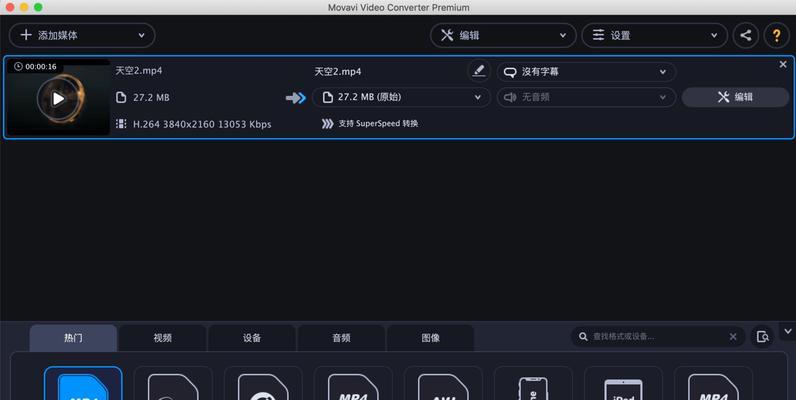Open the 27.2 MB (原始) output size dropdown

point(401,97)
